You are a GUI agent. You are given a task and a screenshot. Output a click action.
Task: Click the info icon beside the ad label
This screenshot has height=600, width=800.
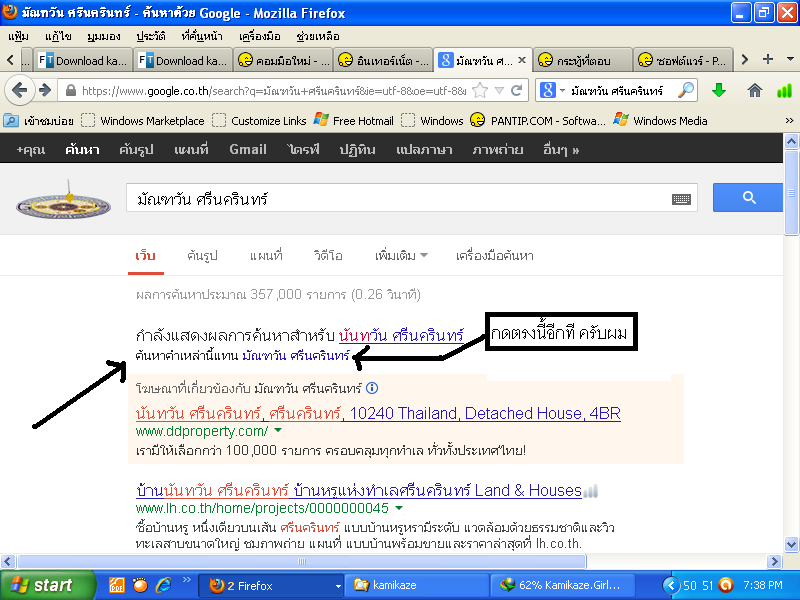[372, 388]
